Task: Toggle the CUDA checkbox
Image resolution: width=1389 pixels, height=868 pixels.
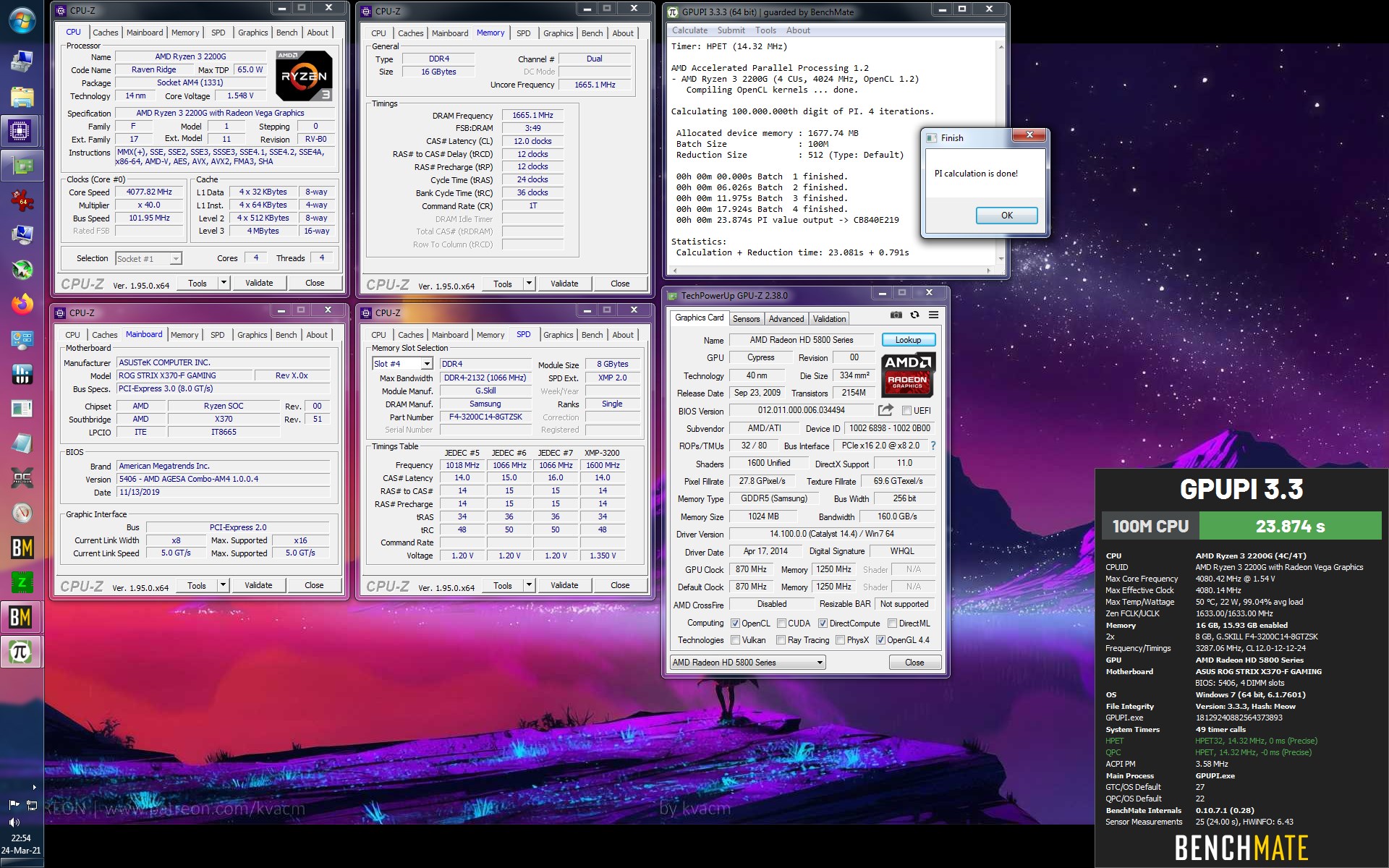Action: click(x=781, y=624)
